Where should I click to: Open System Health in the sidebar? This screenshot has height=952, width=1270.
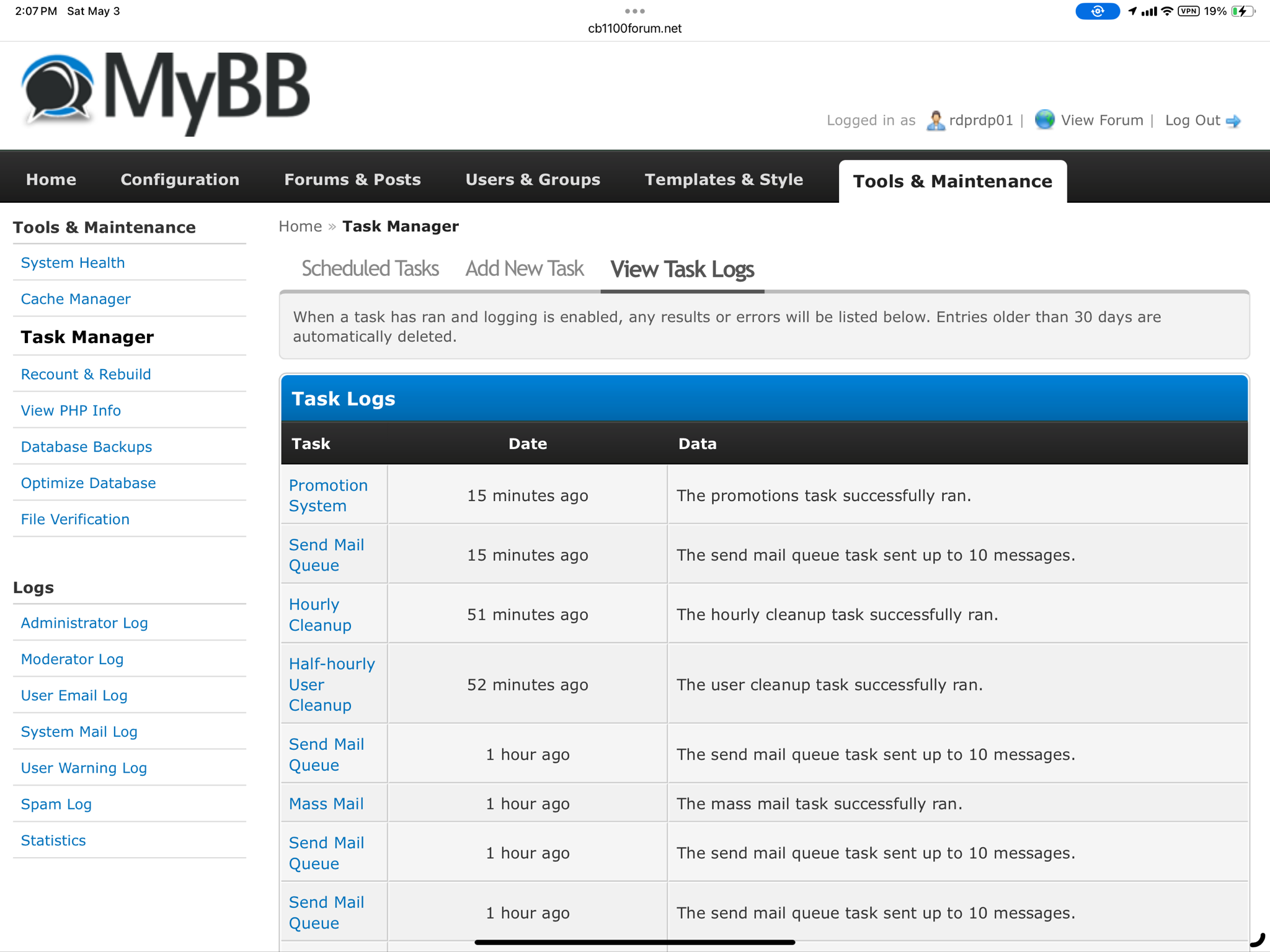tap(73, 263)
